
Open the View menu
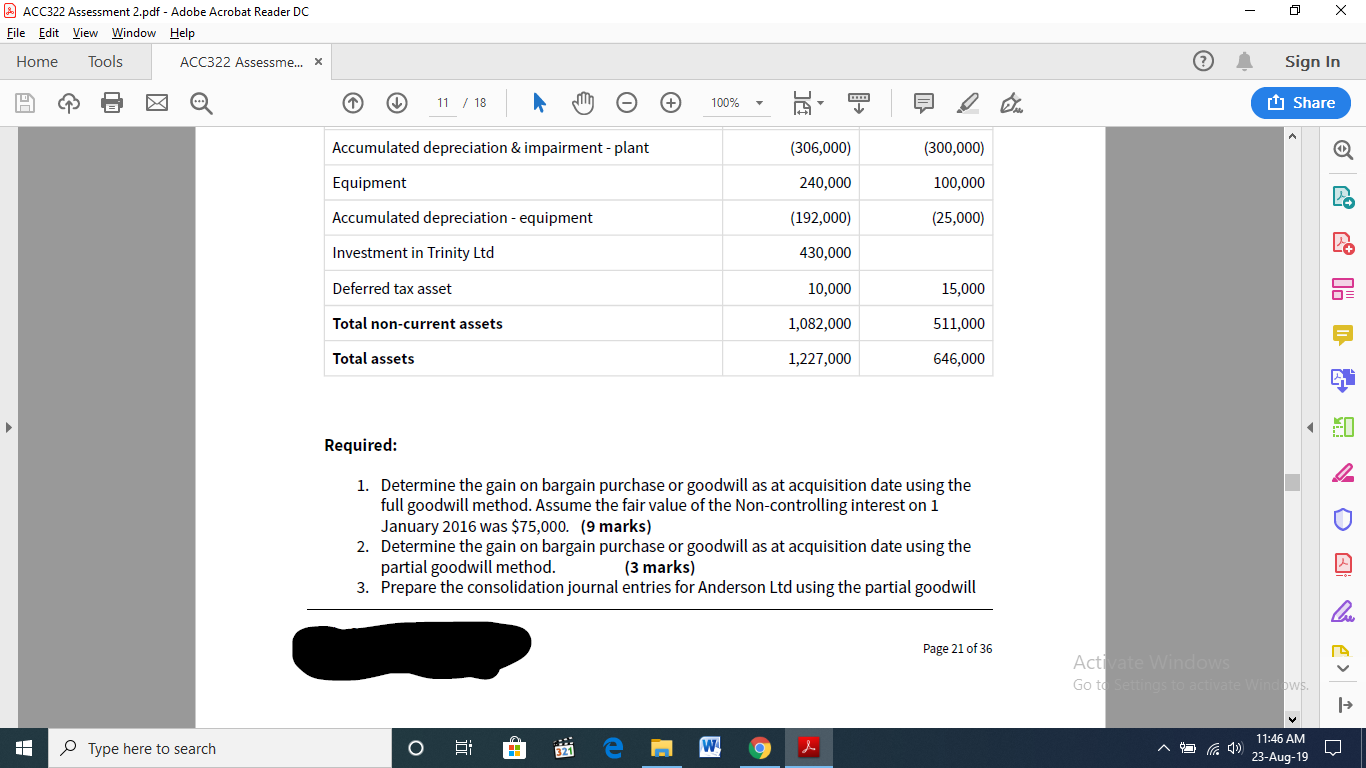(x=84, y=33)
